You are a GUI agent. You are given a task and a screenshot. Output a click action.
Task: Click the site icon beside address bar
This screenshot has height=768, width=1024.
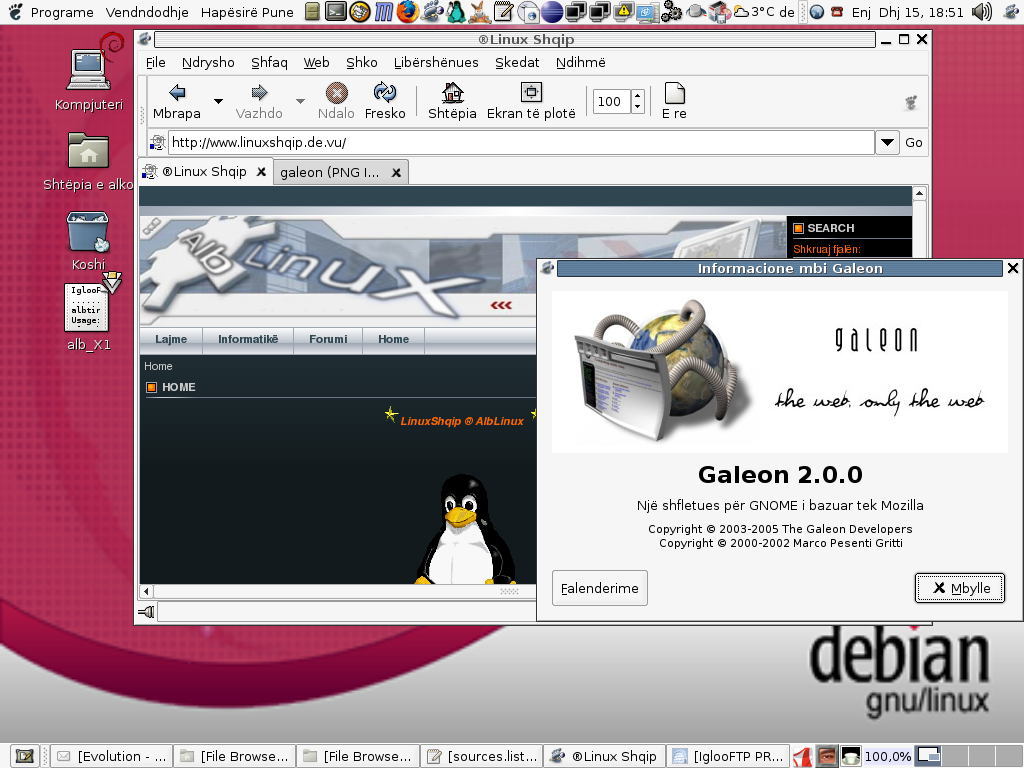coord(157,142)
